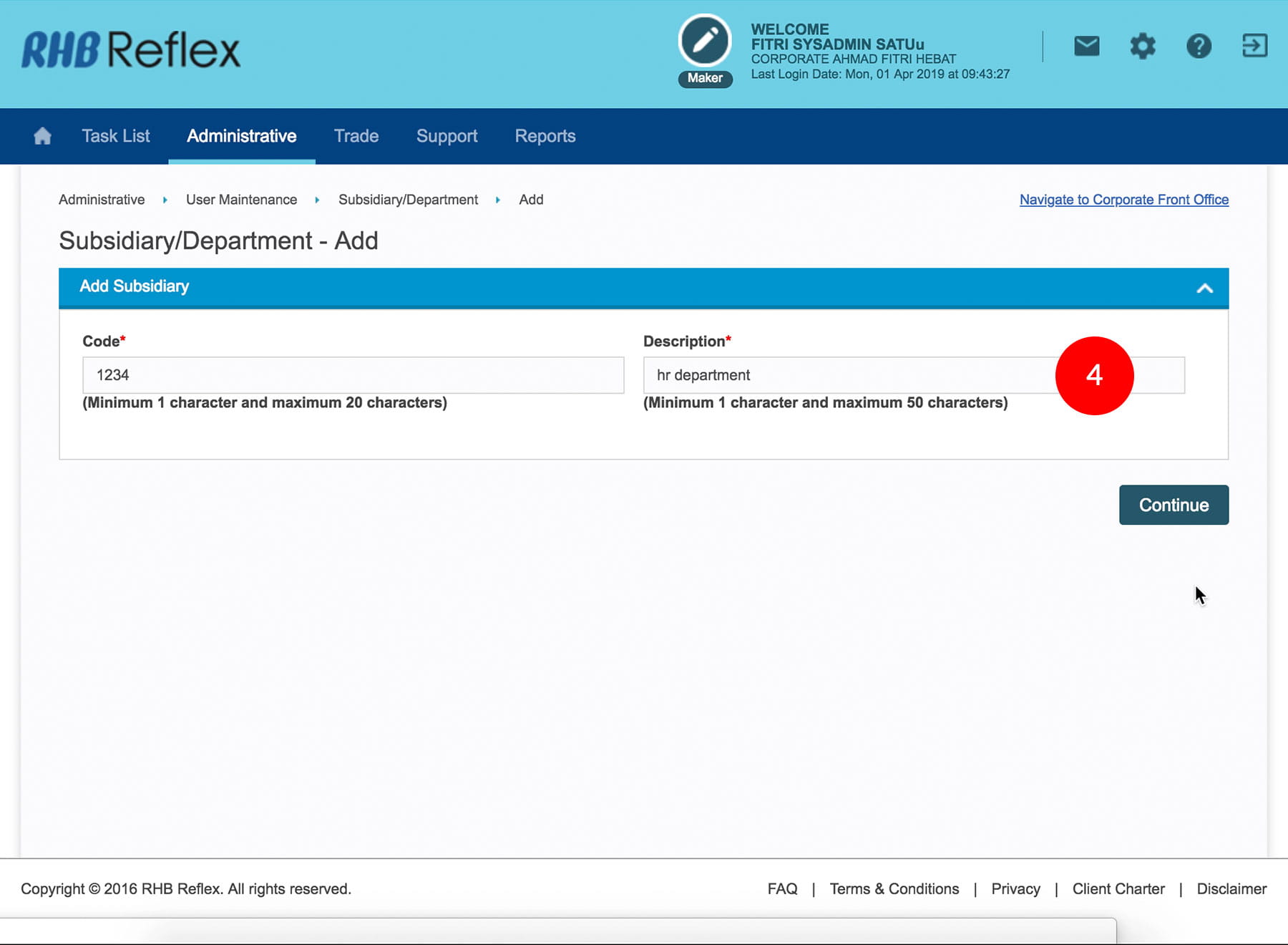Screen dimensions: 1288x945
Task: Click the RHB Reflex logo
Action: coord(131,50)
